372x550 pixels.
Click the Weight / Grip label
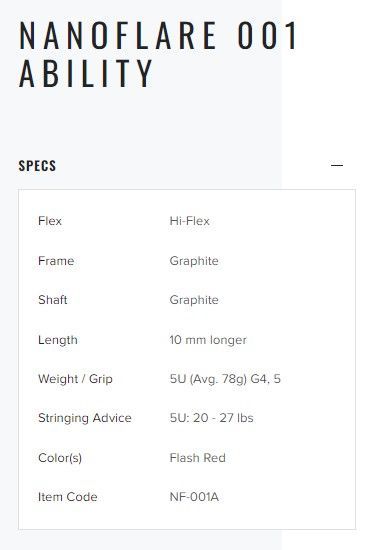point(75,379)
